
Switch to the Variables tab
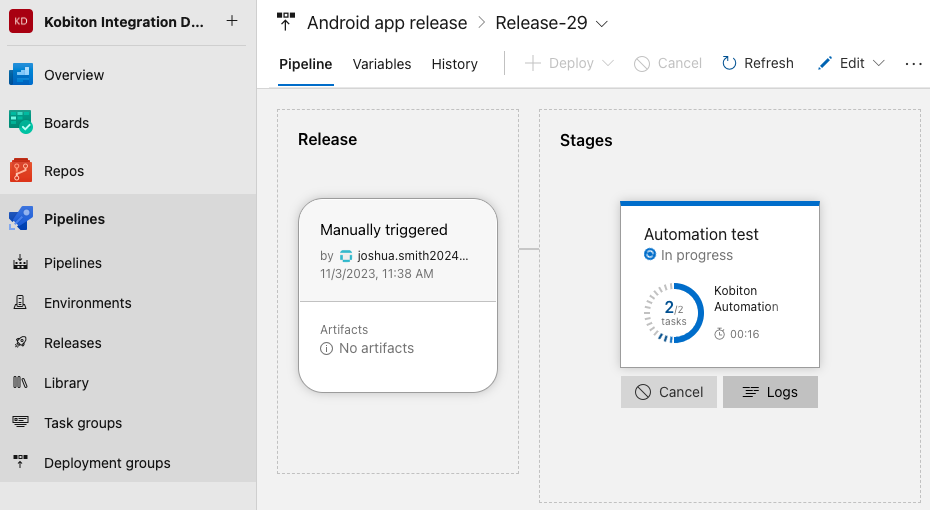pyautogui.click(x=381, y=64)
